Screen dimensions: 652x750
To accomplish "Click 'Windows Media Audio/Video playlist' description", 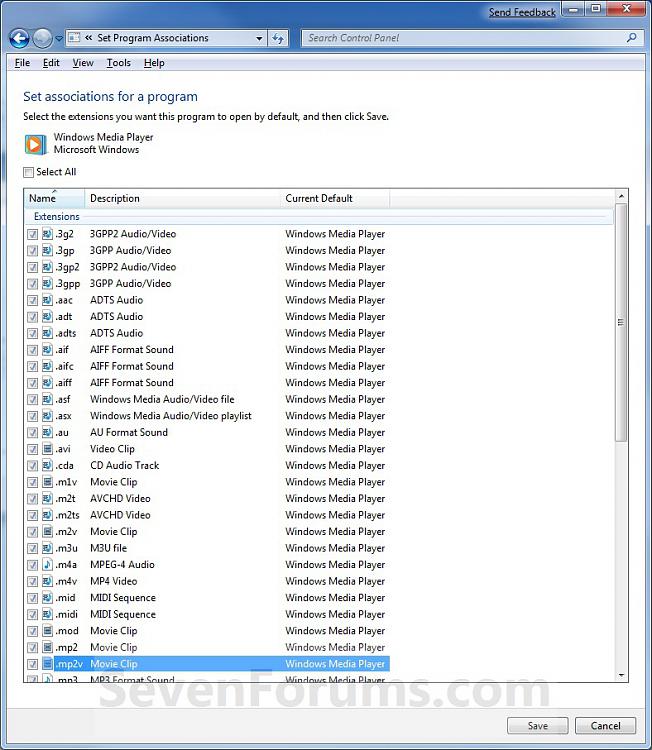I will (x=171, y=416).
